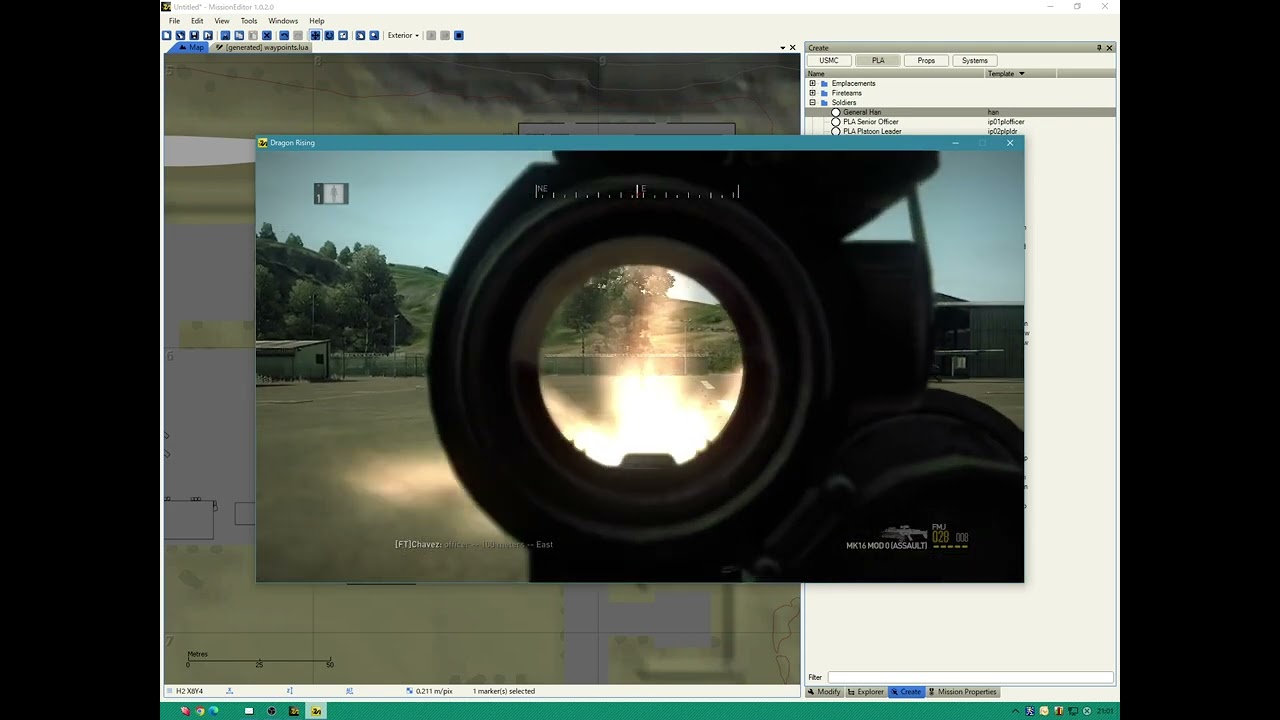The width and height of the screenshot is (1280, 720).
Task: Open the Tools menu
Action: click(249, 21)
